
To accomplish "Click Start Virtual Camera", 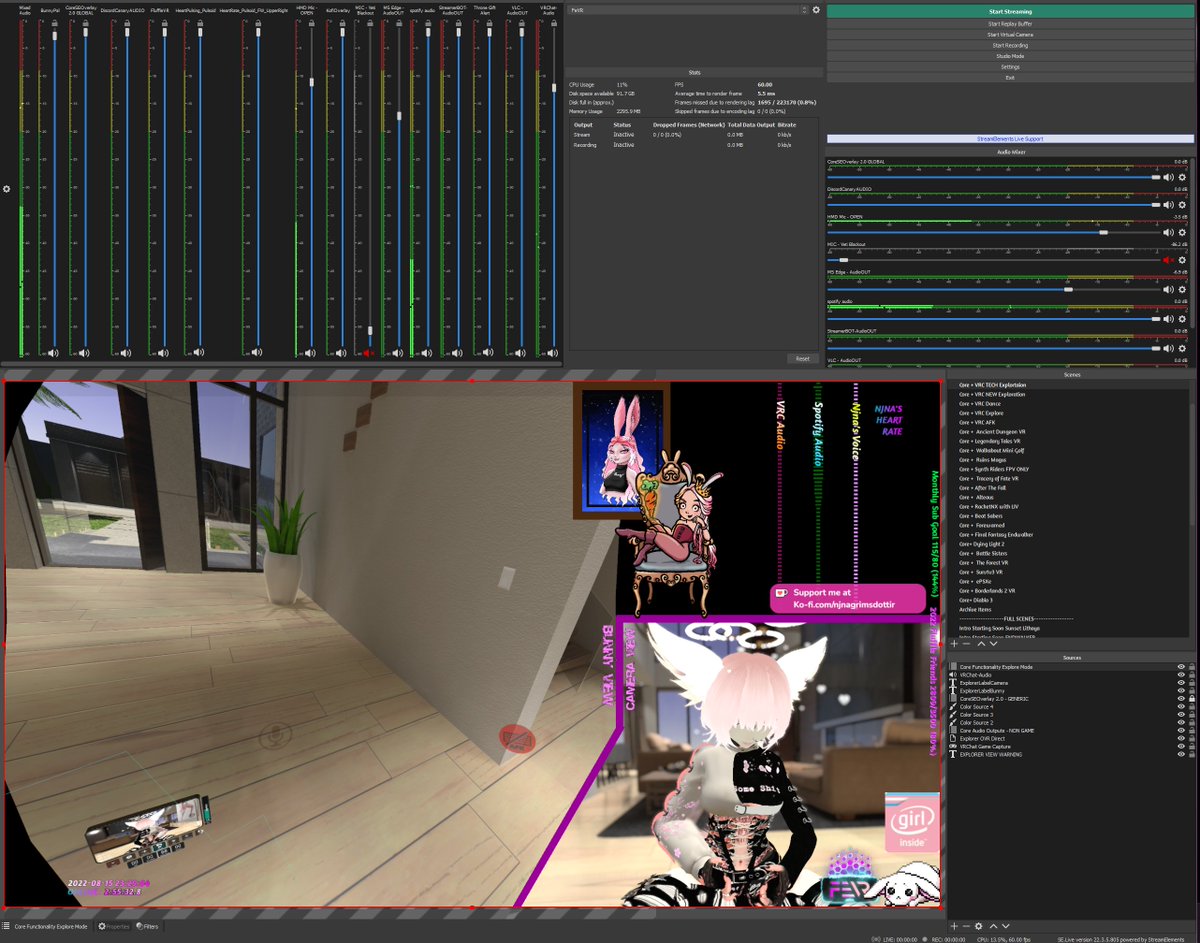I will coord(1010,34).
